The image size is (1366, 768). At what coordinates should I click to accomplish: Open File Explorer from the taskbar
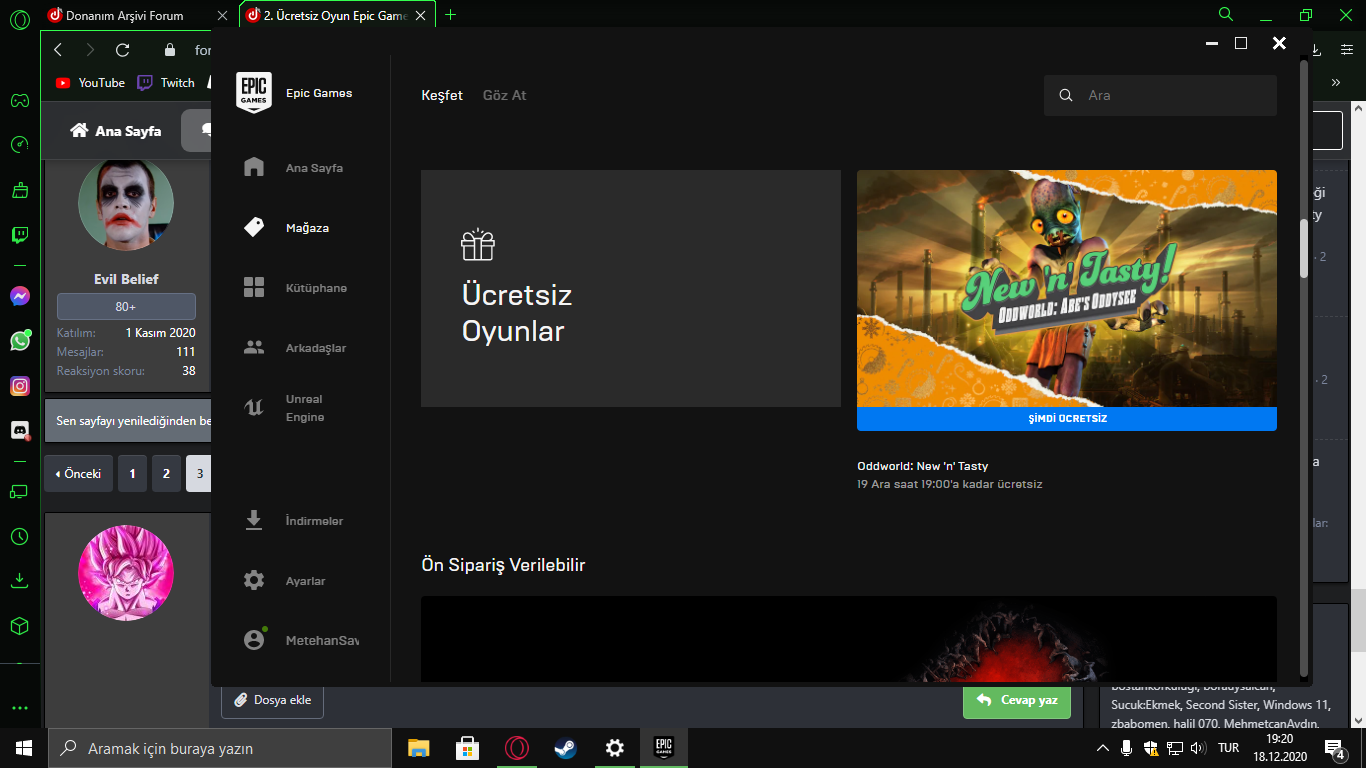tap(418, 748)
